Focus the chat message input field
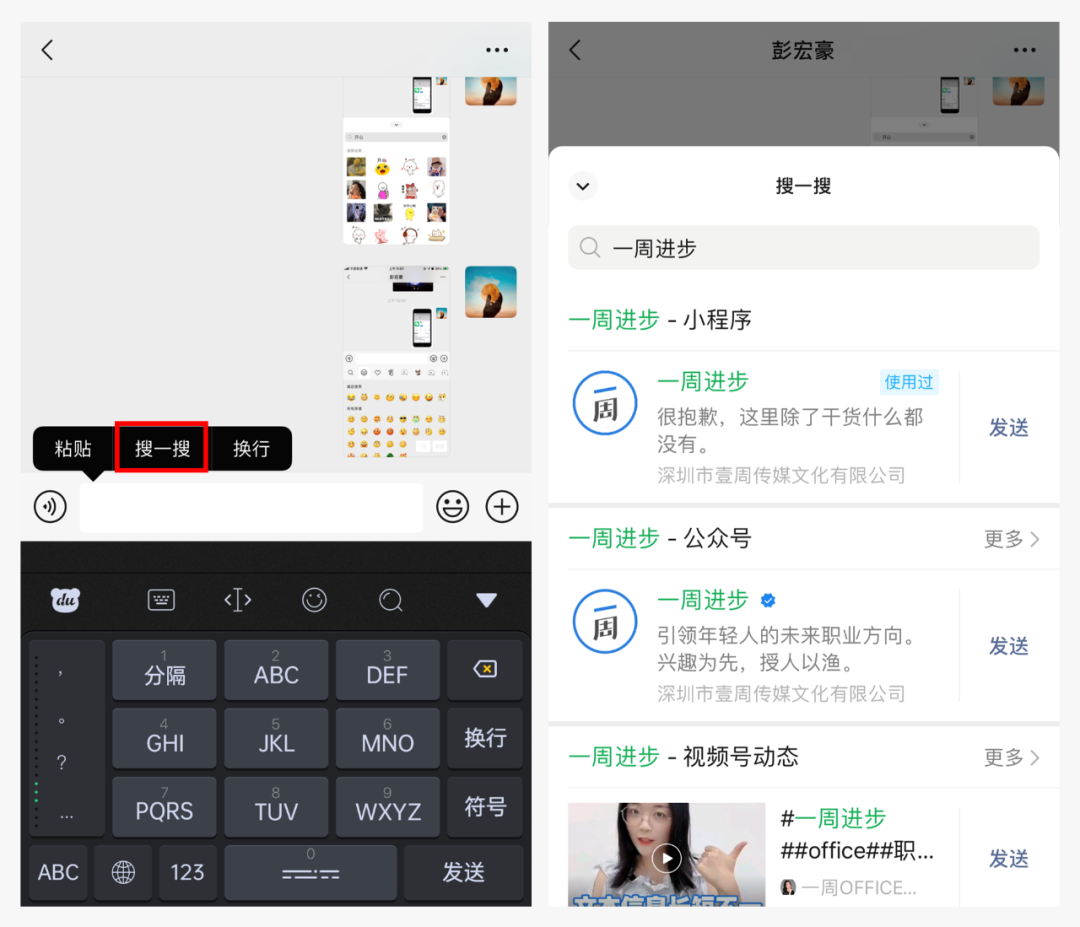Viewport: 1080px width, 927px height. [x=251, y=507]
